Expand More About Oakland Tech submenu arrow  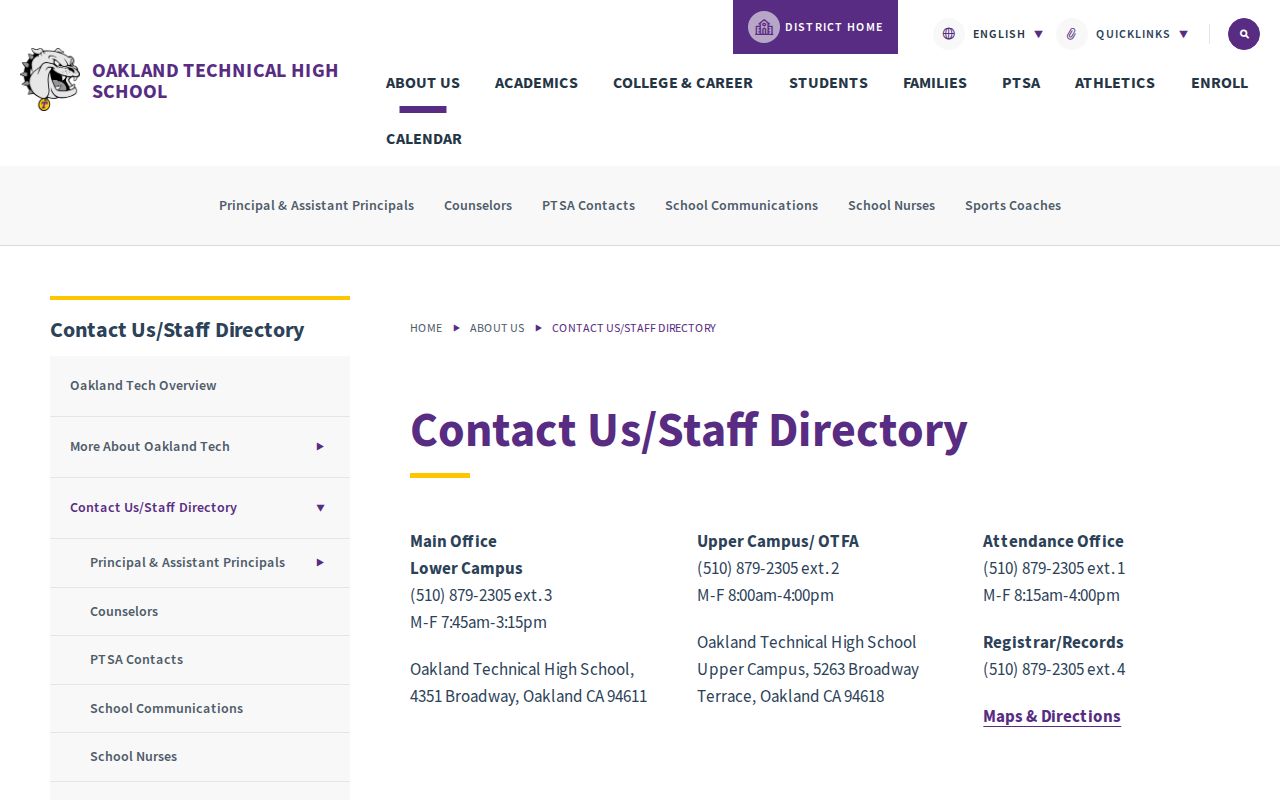point(320,447)
